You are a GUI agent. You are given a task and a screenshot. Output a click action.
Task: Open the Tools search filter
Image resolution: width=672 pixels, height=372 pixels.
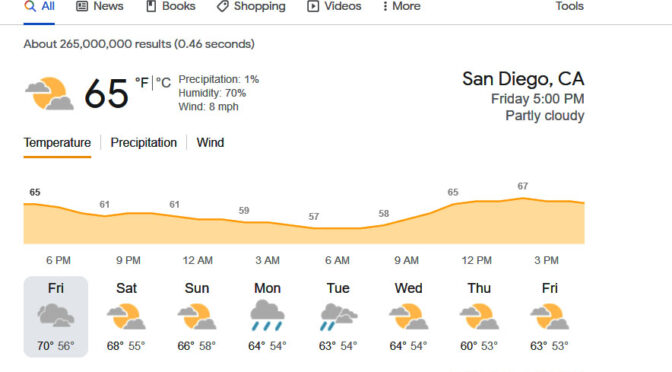pyautogui.click(x=570, y=6)
